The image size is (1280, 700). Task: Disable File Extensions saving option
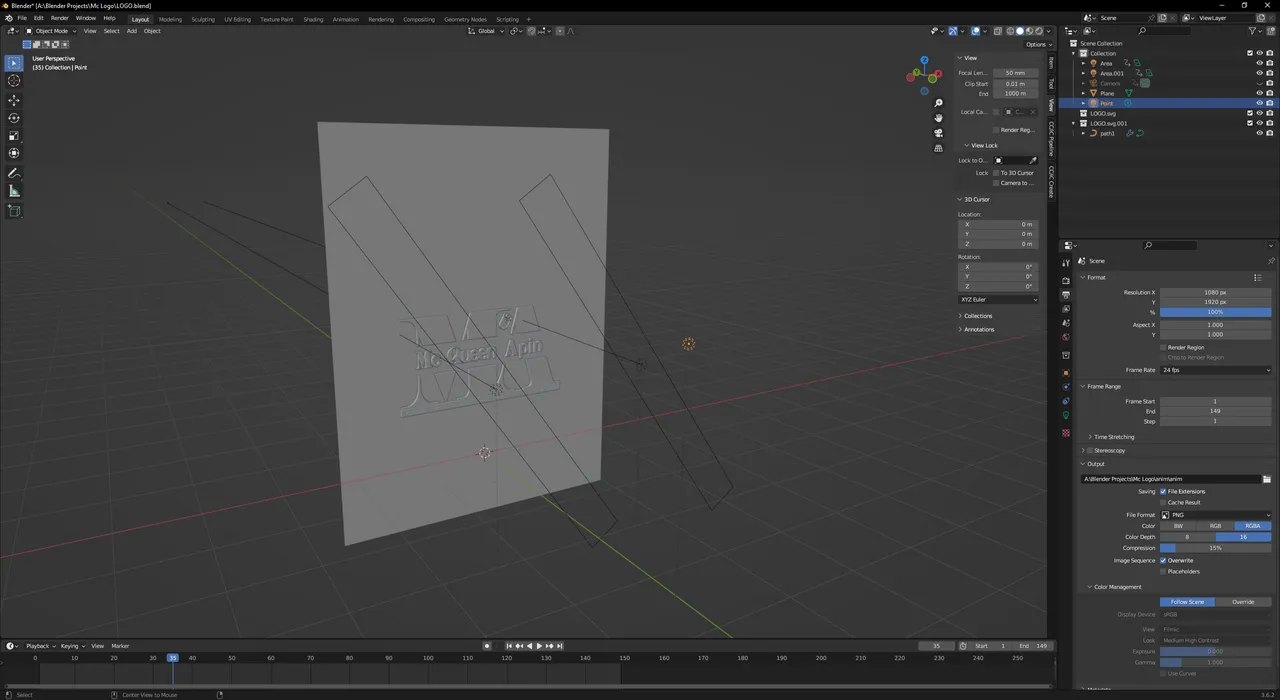[x=1164, y=491]
